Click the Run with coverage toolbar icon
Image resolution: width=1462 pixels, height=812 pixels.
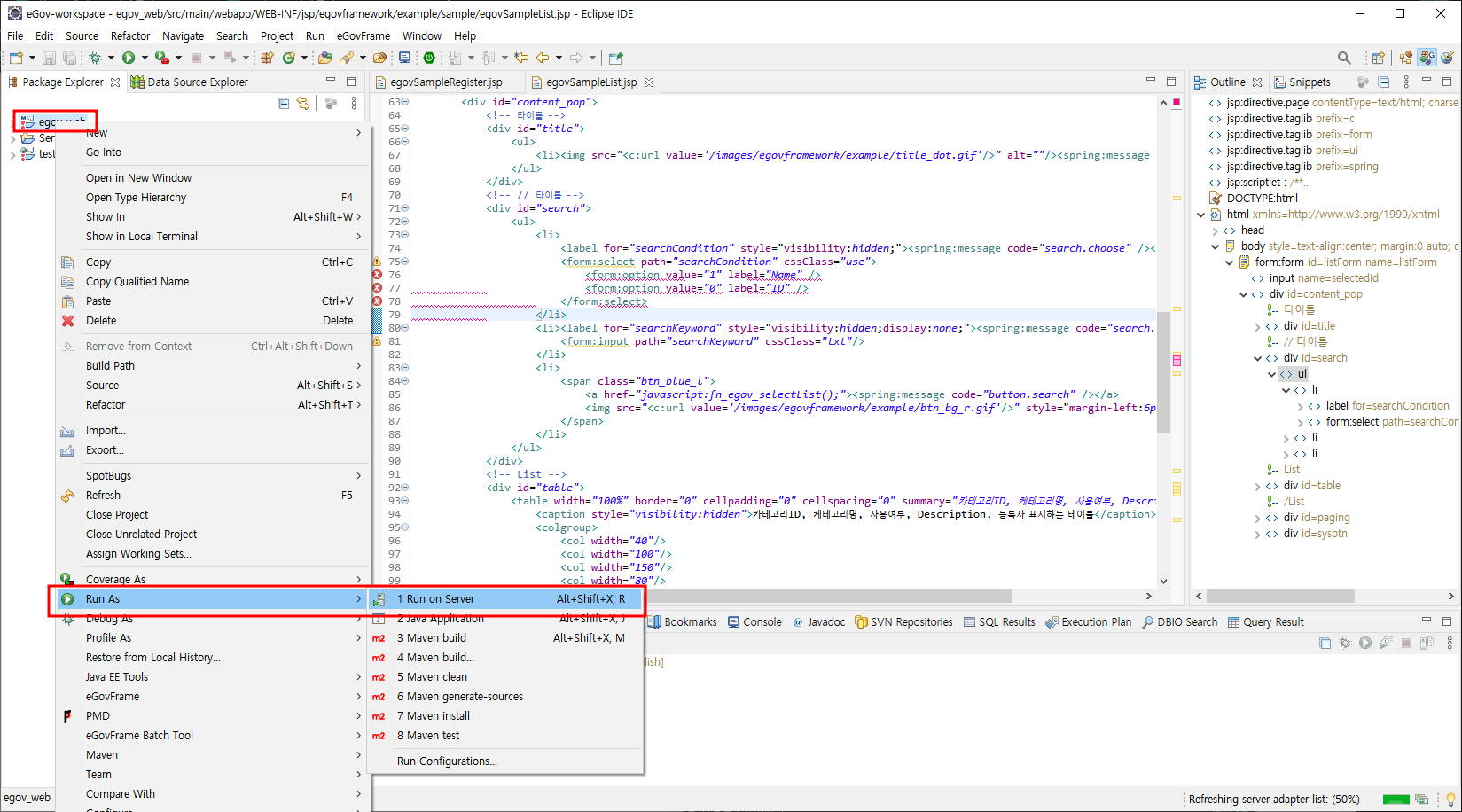coord(161,58)
